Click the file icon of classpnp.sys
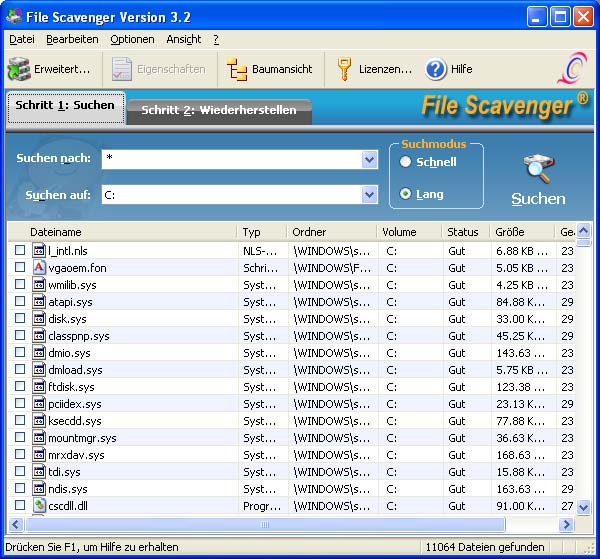Image resolution: width=600 pixels, height=559 pixels. (39, 336)
